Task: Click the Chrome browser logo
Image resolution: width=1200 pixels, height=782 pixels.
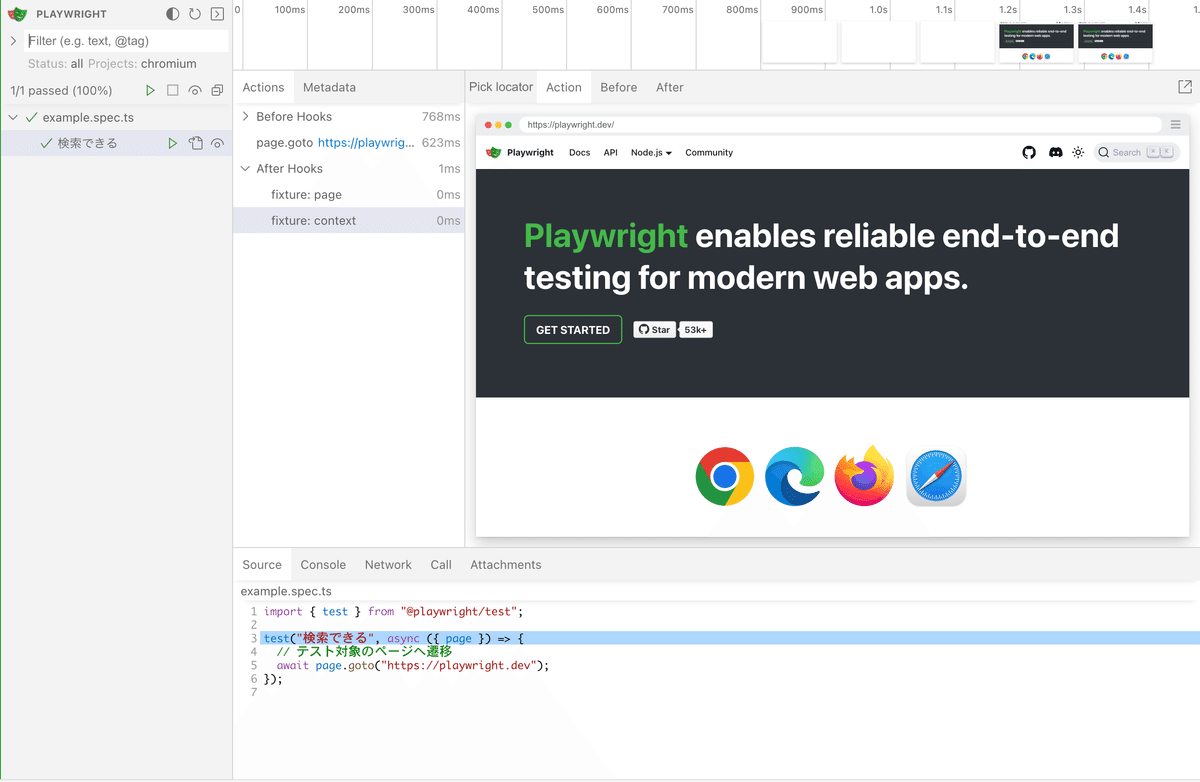Action: click(x=725, y=476)
